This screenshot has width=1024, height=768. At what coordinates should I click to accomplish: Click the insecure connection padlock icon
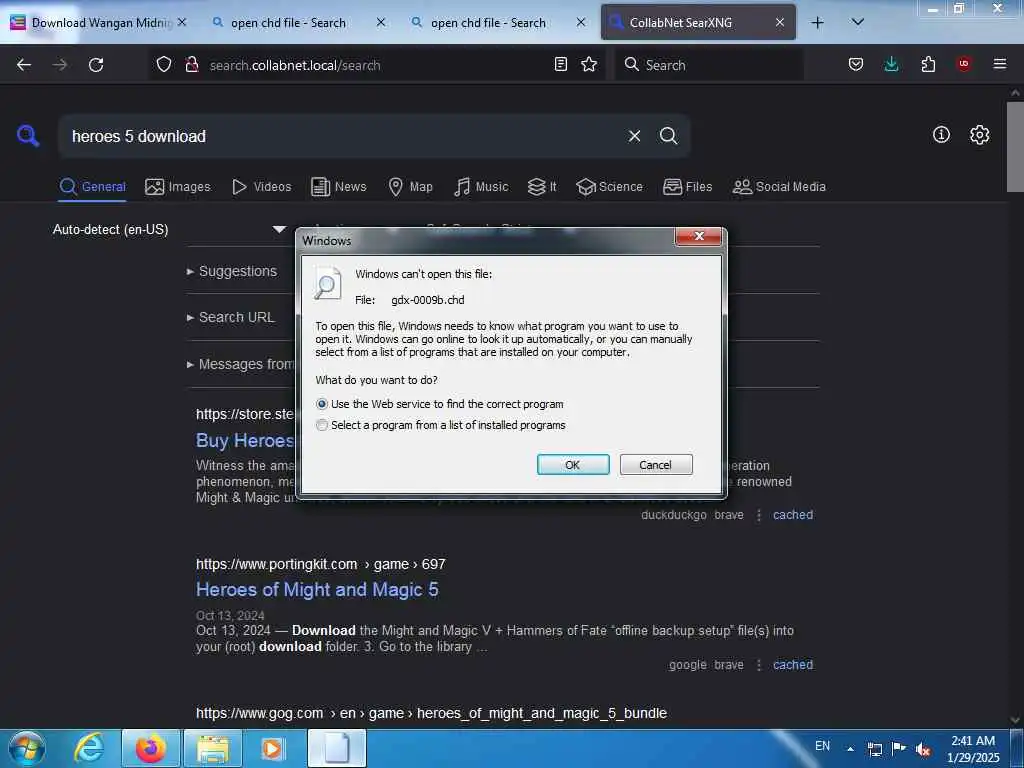point(191,65)
